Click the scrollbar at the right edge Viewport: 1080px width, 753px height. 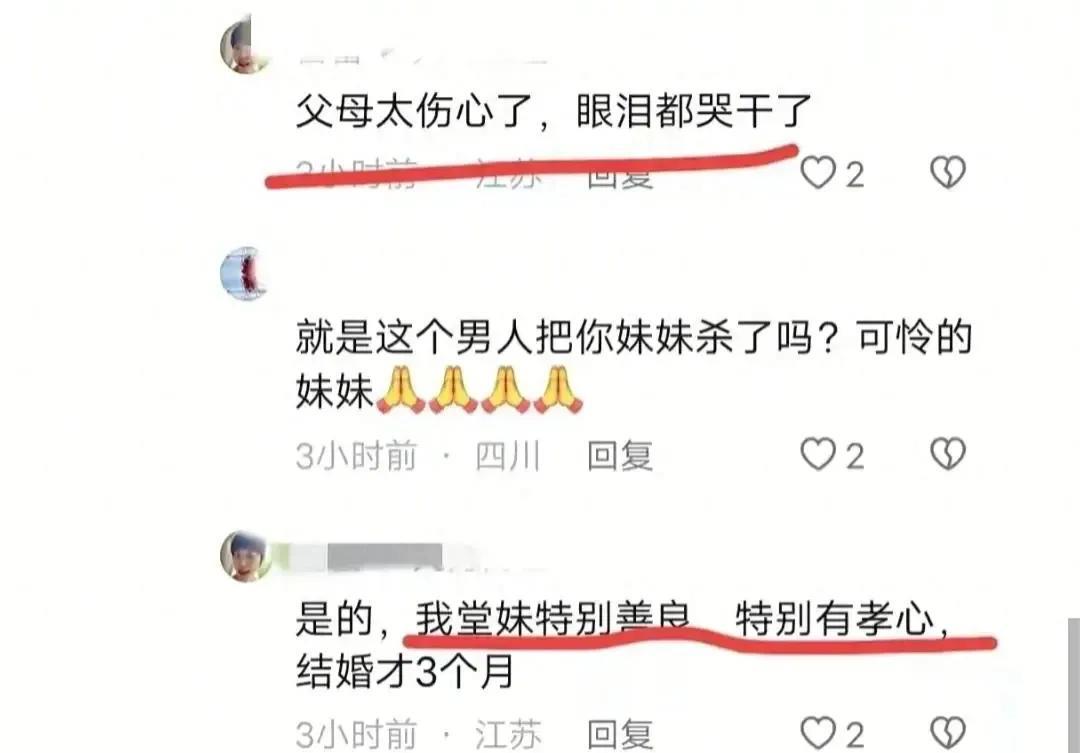tap(1073, 685)
